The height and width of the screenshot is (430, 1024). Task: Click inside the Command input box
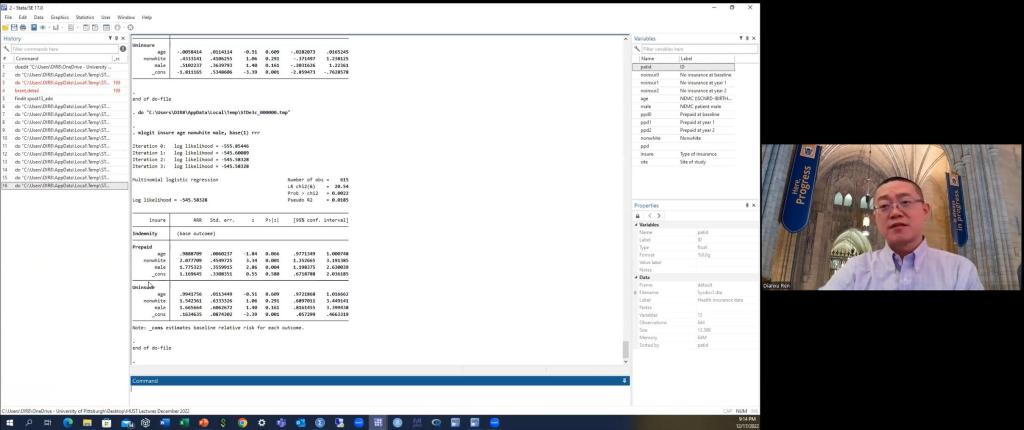click(378, 393)
